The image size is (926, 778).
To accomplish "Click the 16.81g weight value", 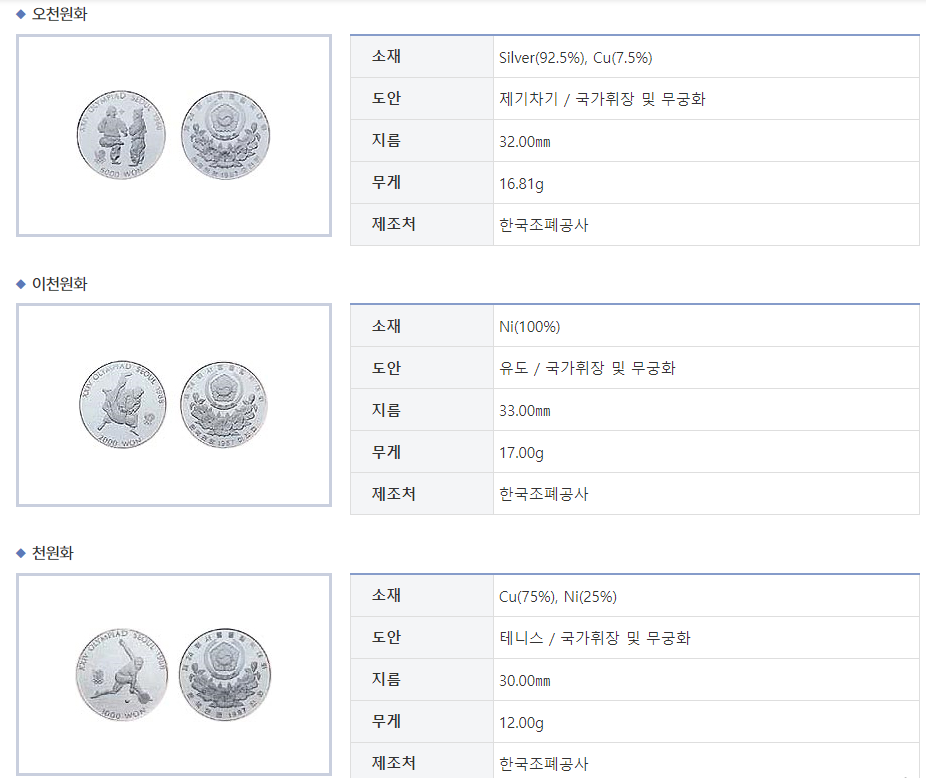I will [521, 183].
